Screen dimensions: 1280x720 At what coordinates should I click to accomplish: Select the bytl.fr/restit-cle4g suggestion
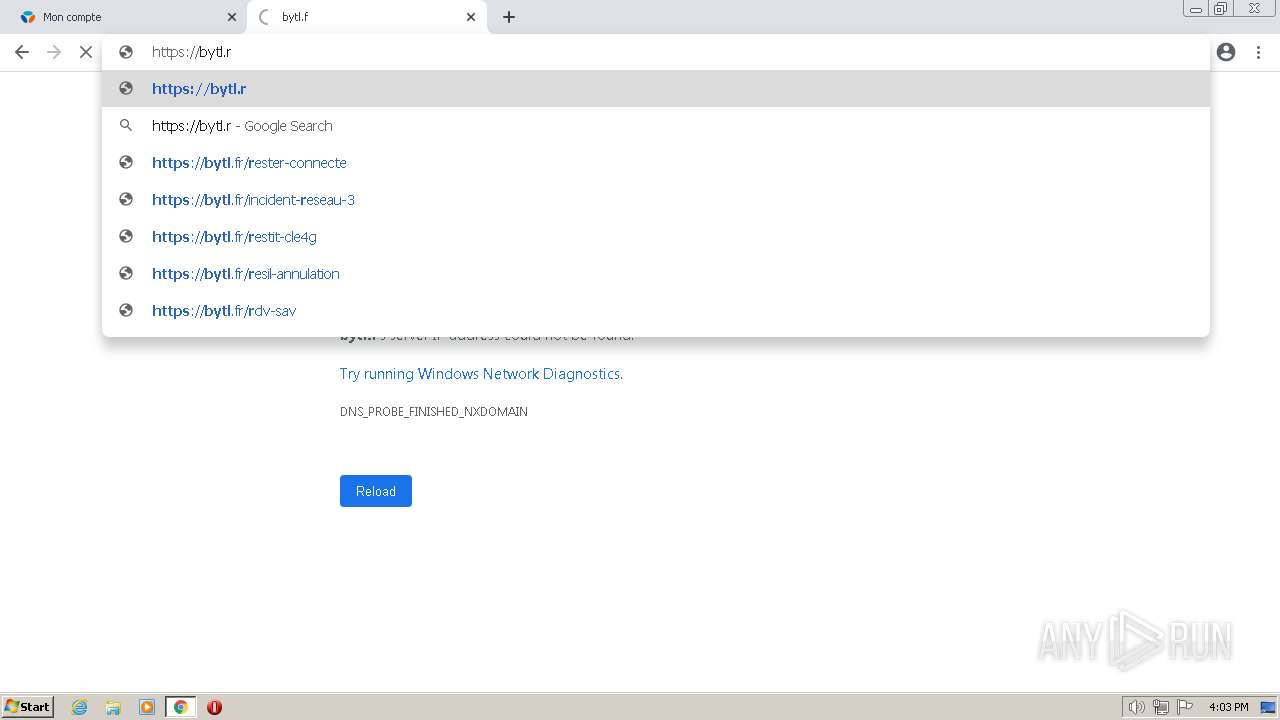tap(656, 237)
